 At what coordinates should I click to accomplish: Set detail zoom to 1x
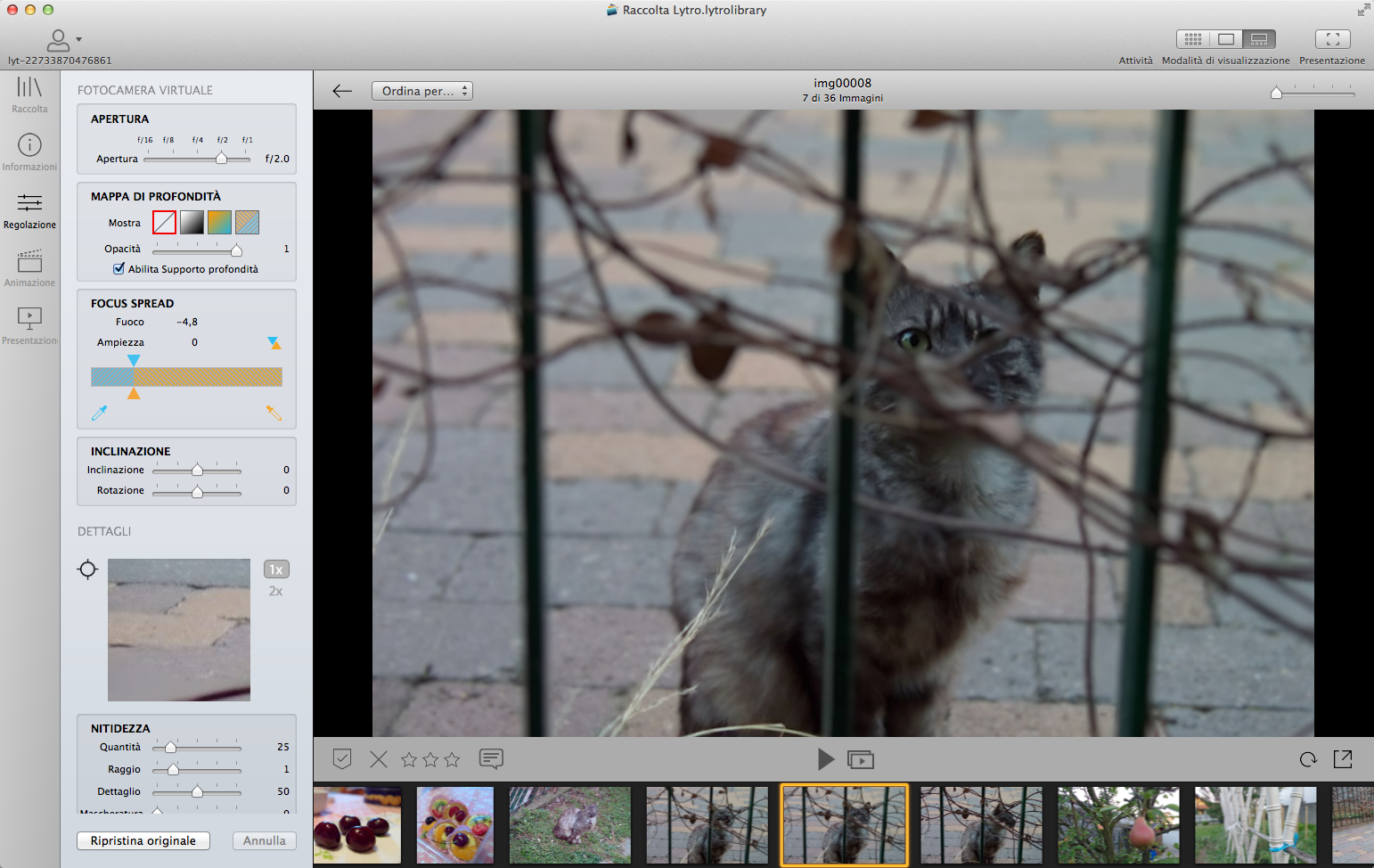pos(276,569)
